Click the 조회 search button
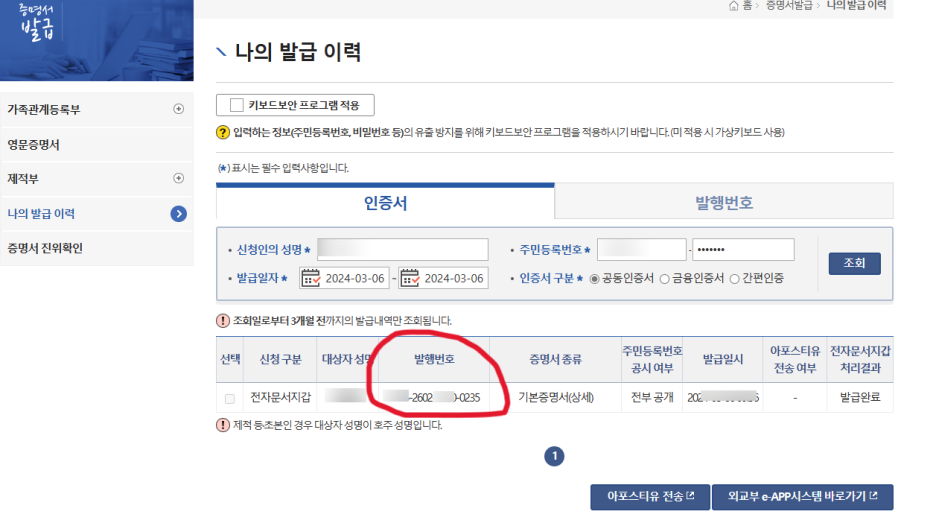The height and width of the screenshot is (526, 936). [x=854, y=263]
